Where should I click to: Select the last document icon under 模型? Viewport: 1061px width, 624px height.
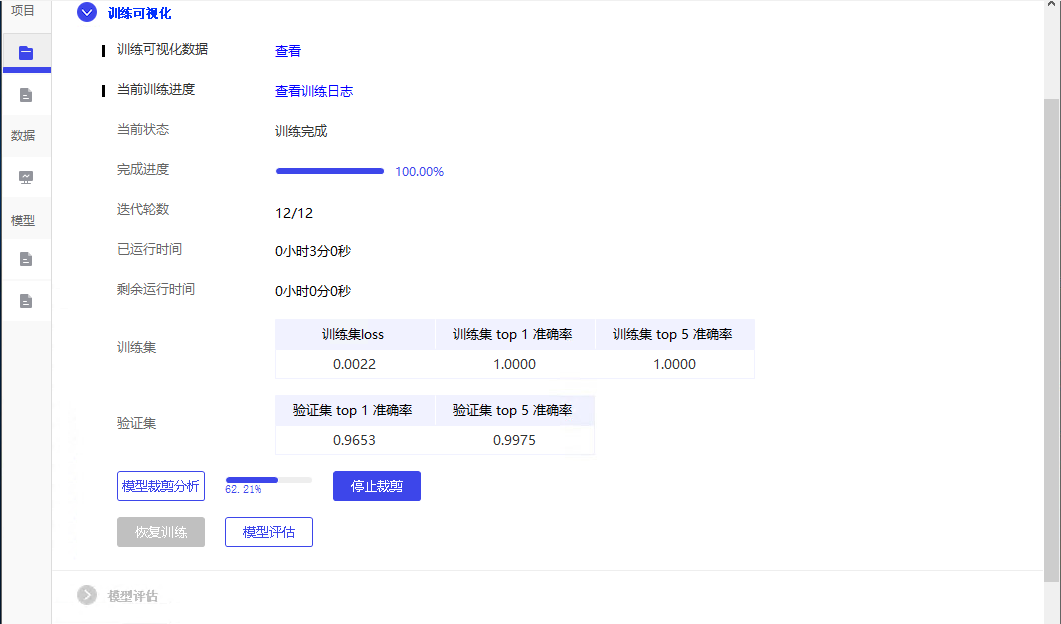coord(26,300)
